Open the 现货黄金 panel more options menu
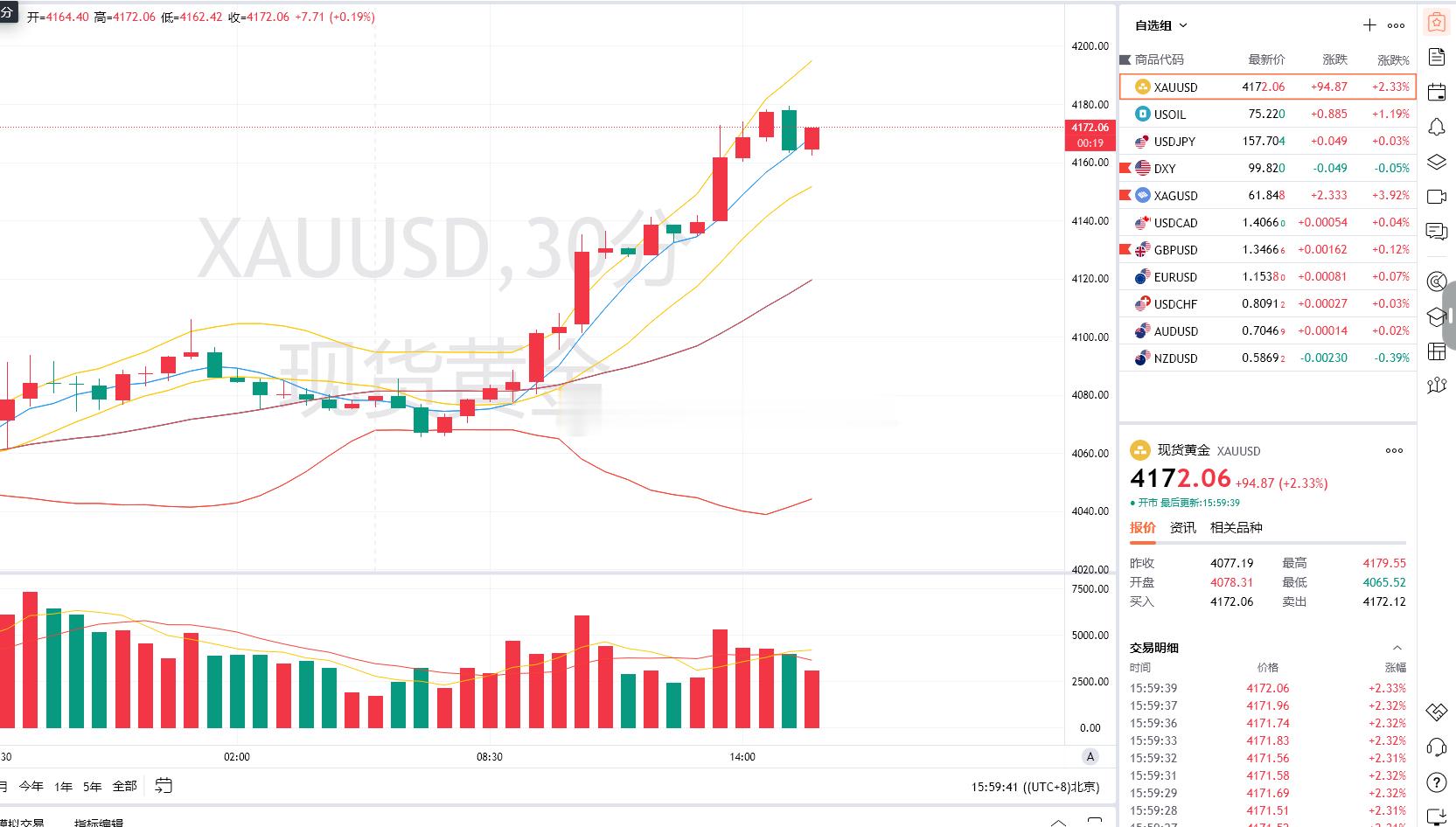 pos(1394,451)
